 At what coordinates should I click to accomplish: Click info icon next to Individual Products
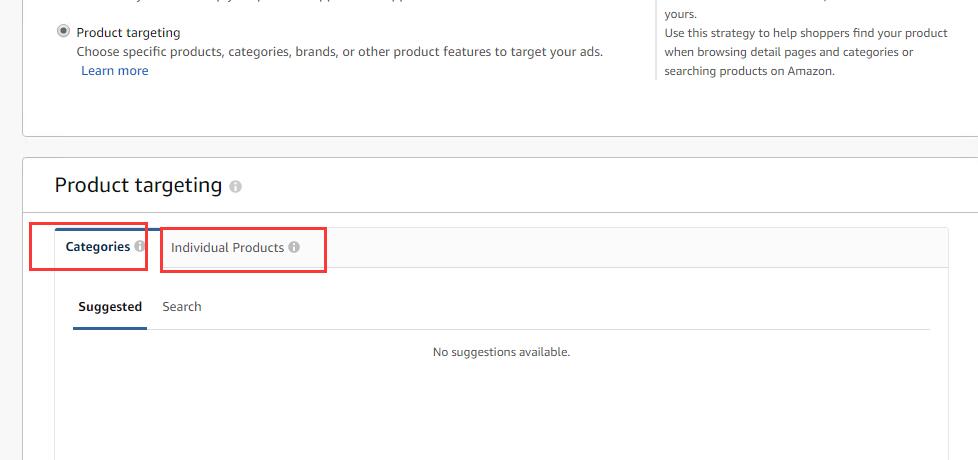pyautogui.click(x=294, y=247)
